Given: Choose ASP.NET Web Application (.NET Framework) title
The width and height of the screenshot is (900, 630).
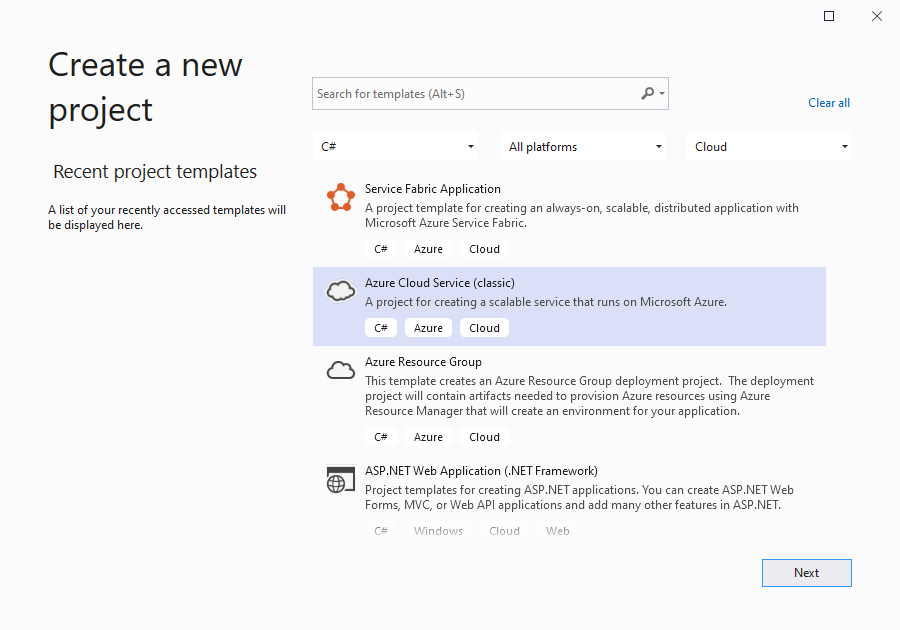Looking at the screenshot, I should click(481, 471).
